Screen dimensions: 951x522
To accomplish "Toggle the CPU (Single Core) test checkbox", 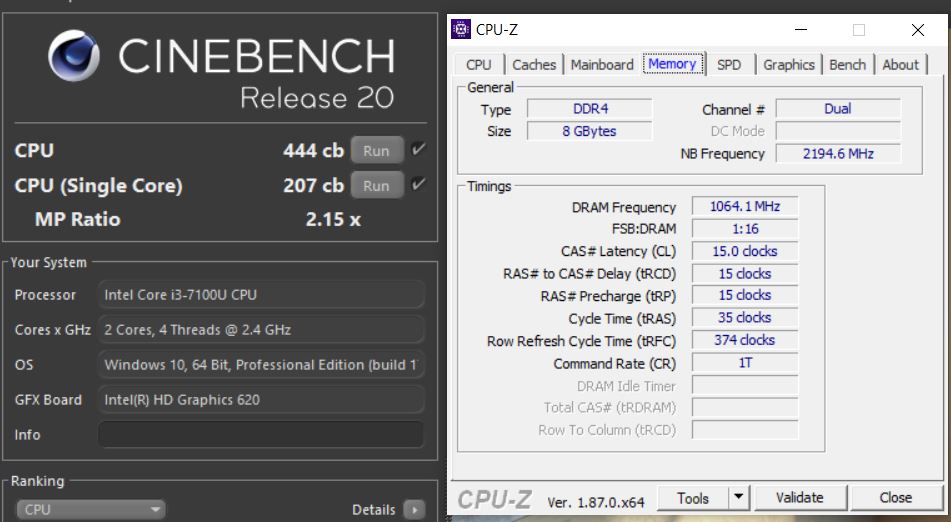I will [x=418, y=184].
